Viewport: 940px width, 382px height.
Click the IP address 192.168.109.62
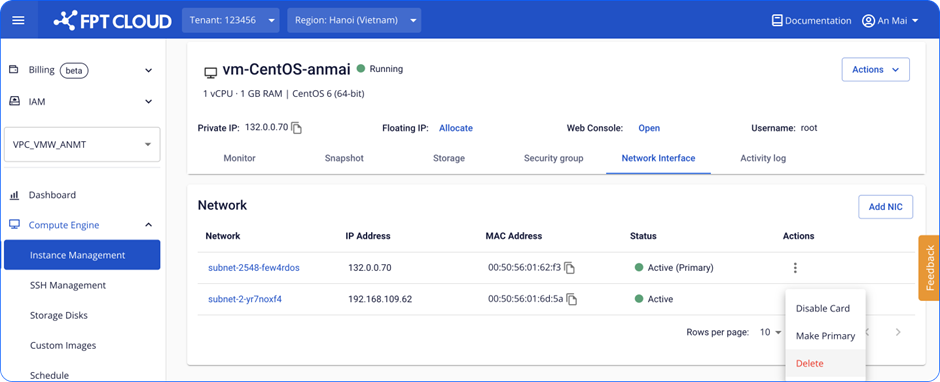(380, 299)
